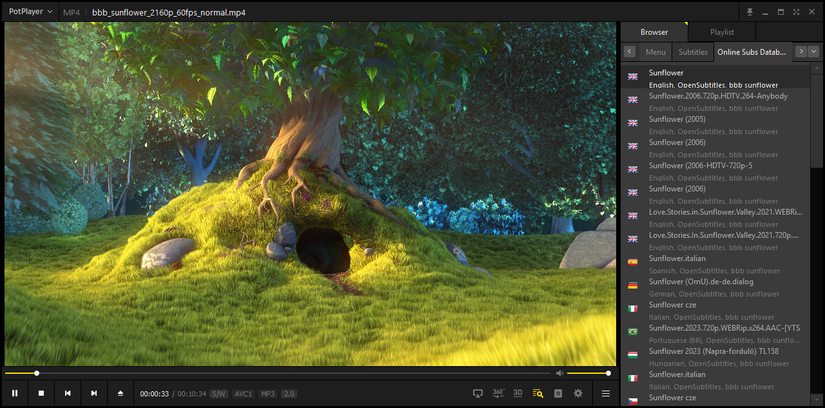The image size is (825, 408).
Task: Click the AVC1 video codec badge
Action: [243, 394]
